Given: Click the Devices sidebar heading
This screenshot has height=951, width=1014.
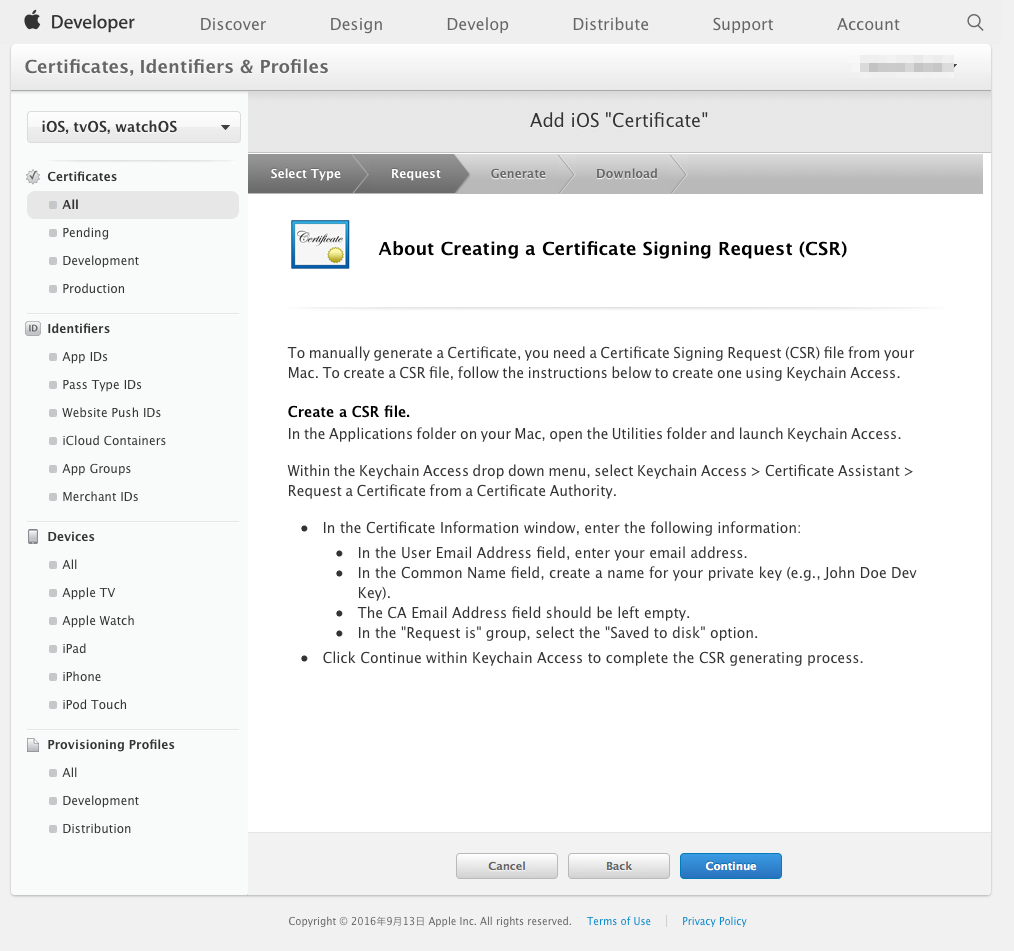Looking at the screenshot, I should click(x=70, y=537).
